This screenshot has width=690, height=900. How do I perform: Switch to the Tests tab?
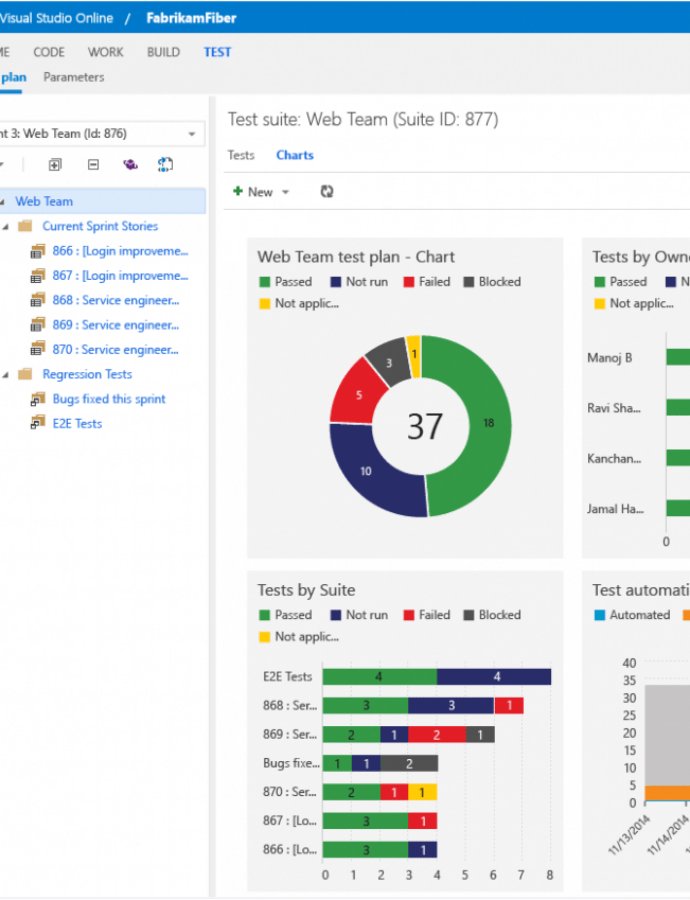(241, 155)
